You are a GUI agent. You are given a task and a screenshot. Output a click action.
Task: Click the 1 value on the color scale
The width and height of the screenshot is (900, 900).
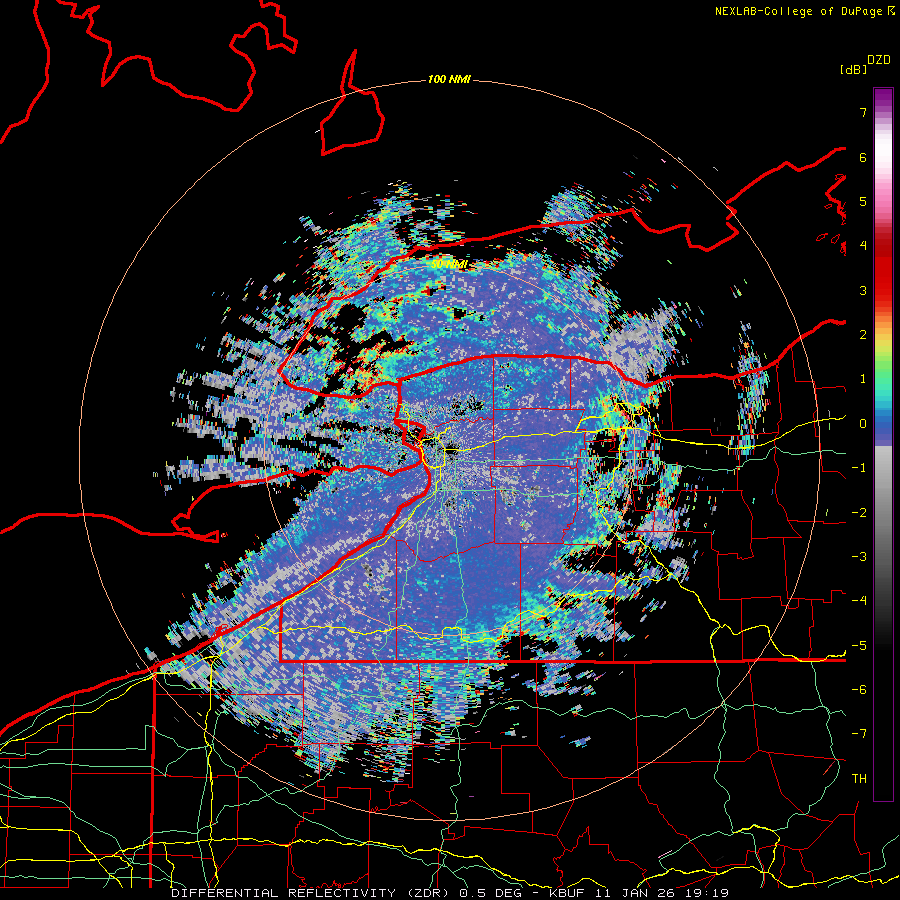(863, 379)
